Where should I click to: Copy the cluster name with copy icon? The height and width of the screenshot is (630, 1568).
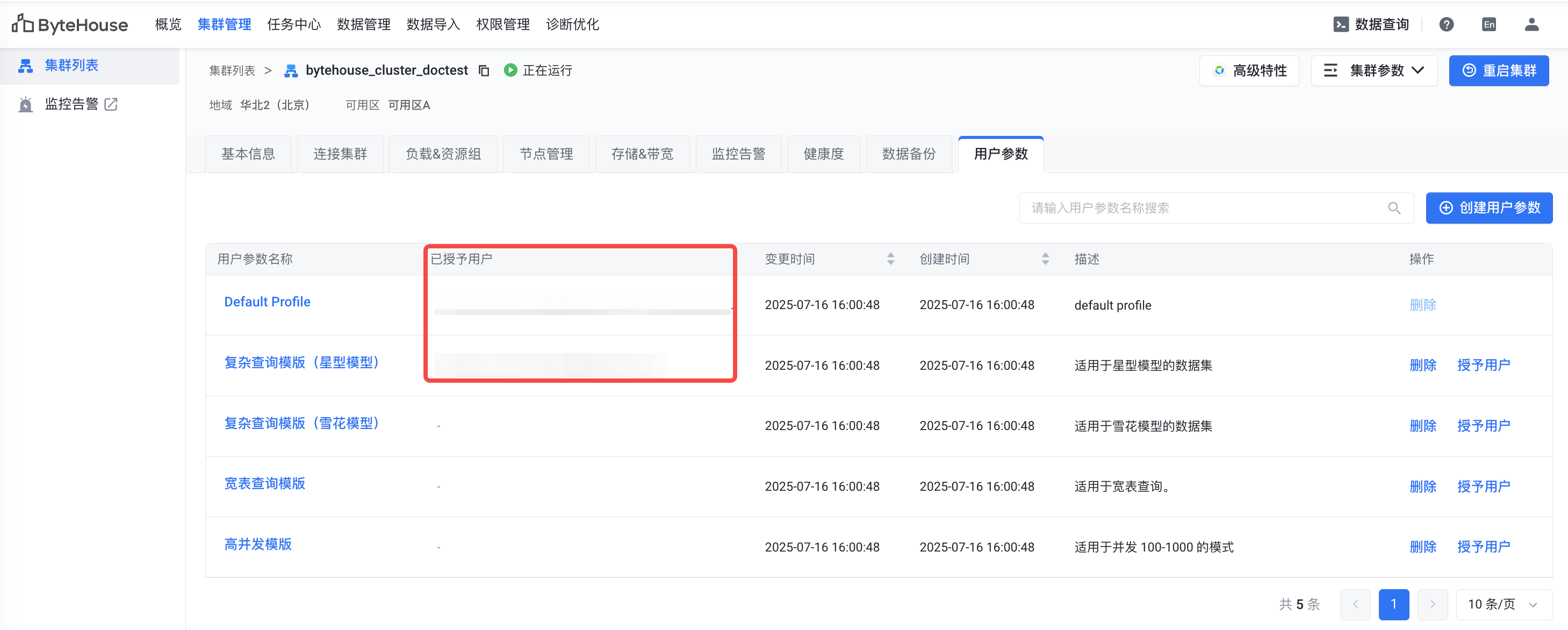tap(484, 70)
